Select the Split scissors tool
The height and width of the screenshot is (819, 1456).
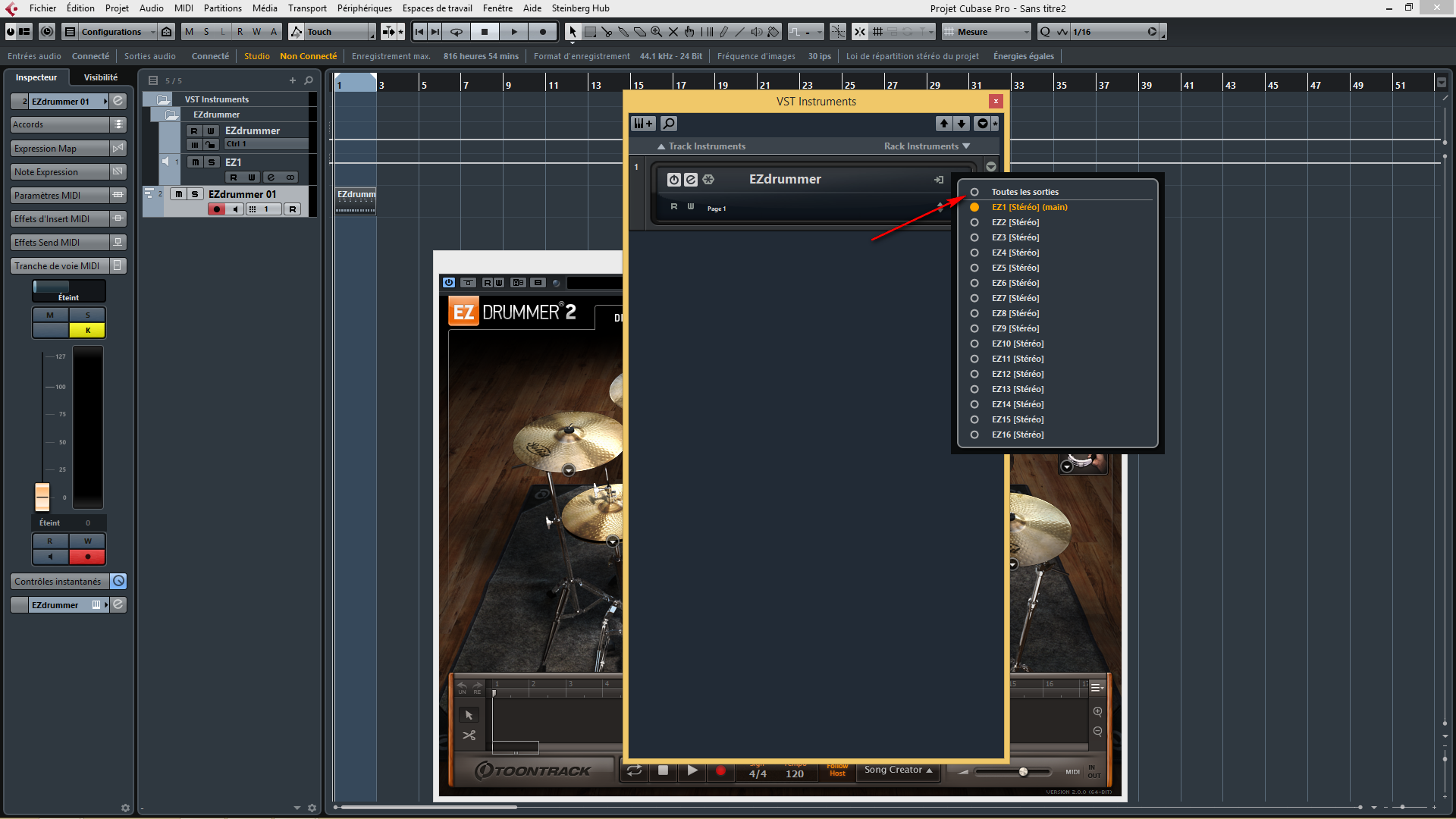(x=607, y=32)
